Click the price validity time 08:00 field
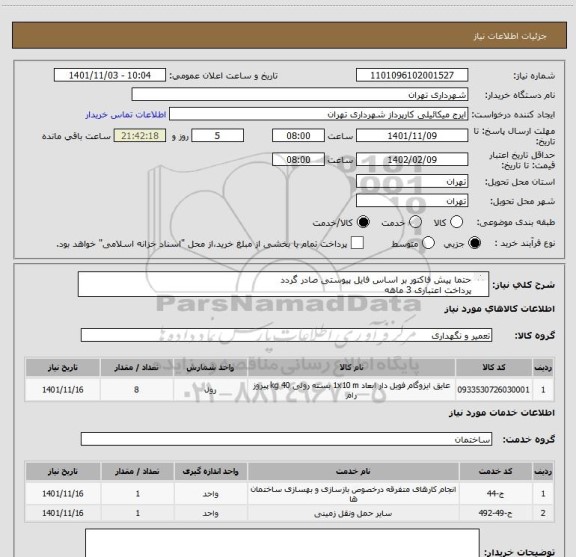The image size is (576, 557). coord(298,159)
